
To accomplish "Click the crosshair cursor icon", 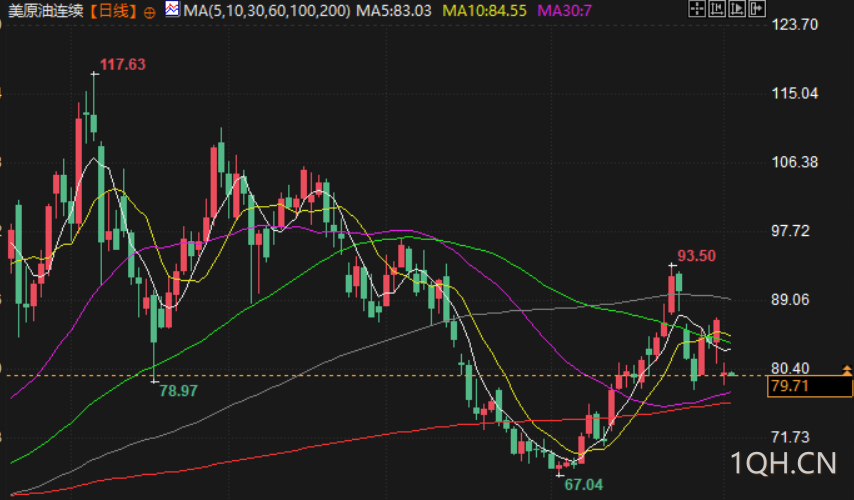I will pyautogui.click(x=697, y=8).
